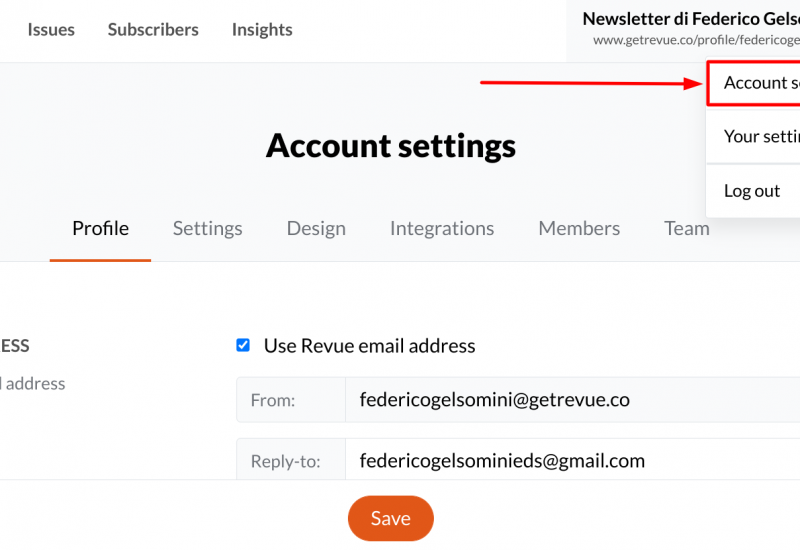Open the Newsletter di Federico profile dropdown
800x550 pixels.
[x=691, y=19]
